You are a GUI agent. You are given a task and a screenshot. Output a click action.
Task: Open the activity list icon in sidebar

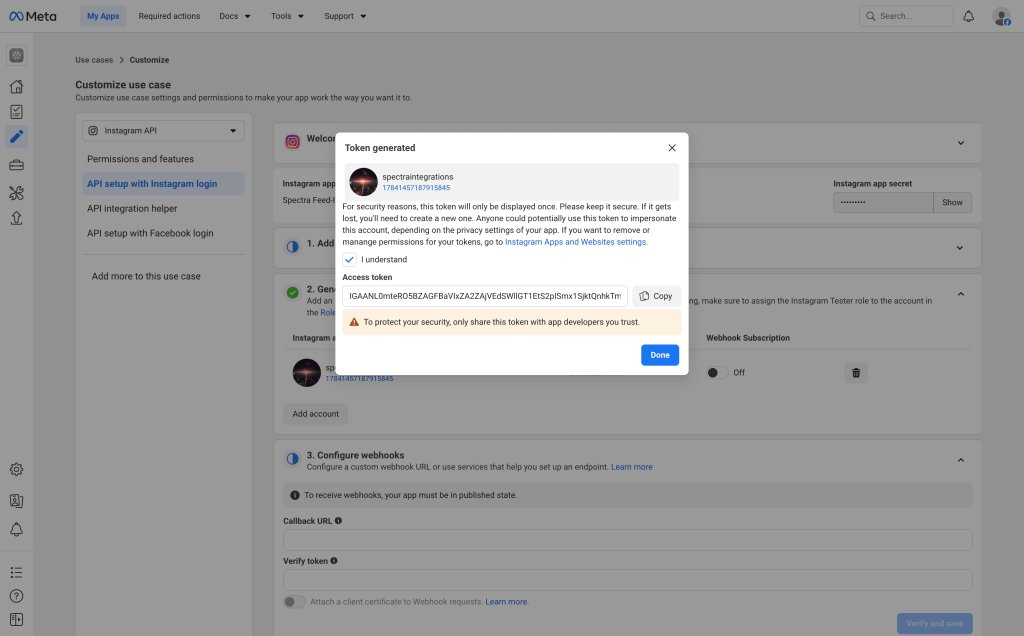[x=16, y=573]
